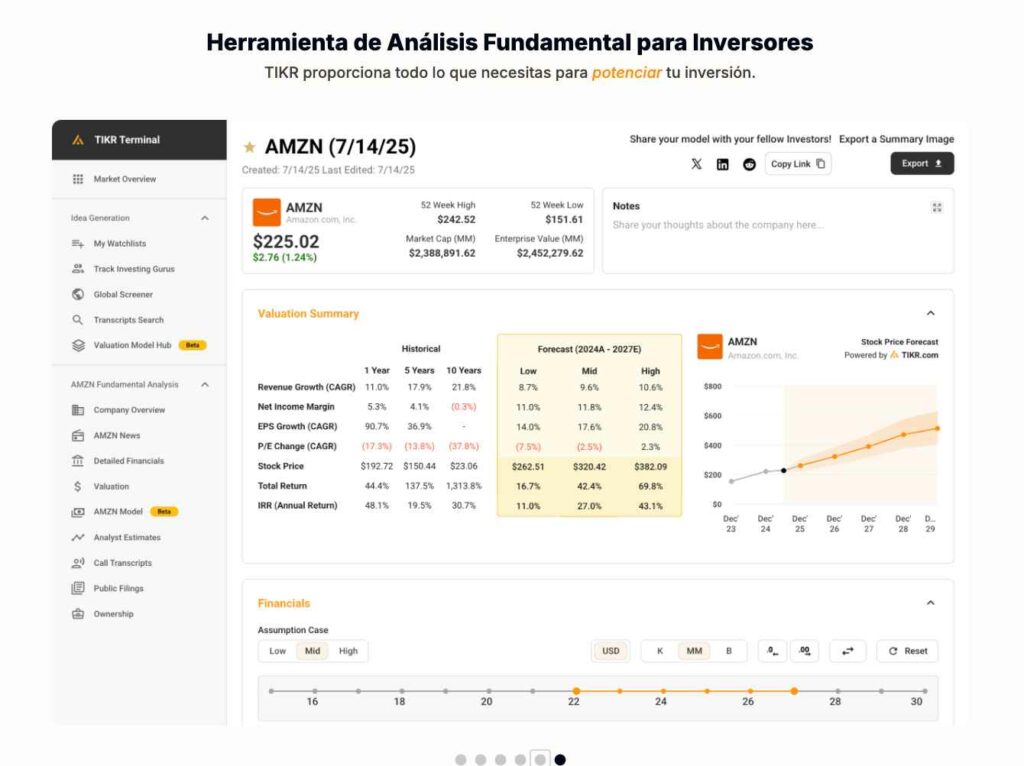This screenshot has height=766, width=1024.
Task: Expand the Notes panel fullscreen icon
Action: [x=937, y=207]
